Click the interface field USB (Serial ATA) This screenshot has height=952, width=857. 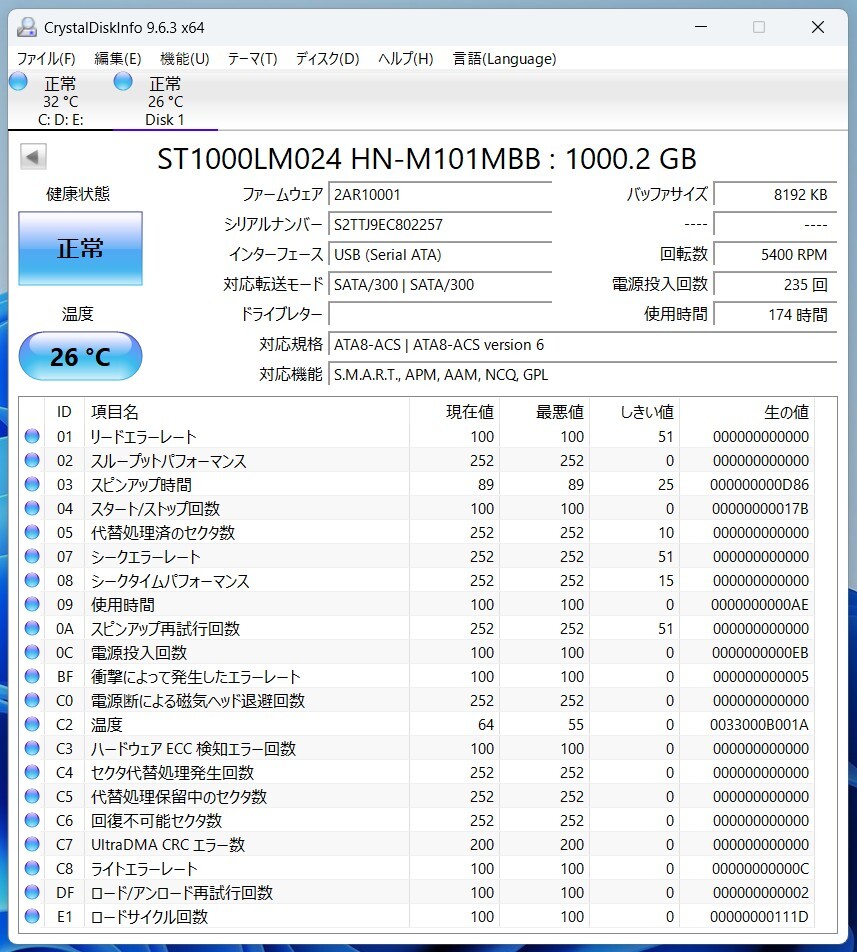440,254
